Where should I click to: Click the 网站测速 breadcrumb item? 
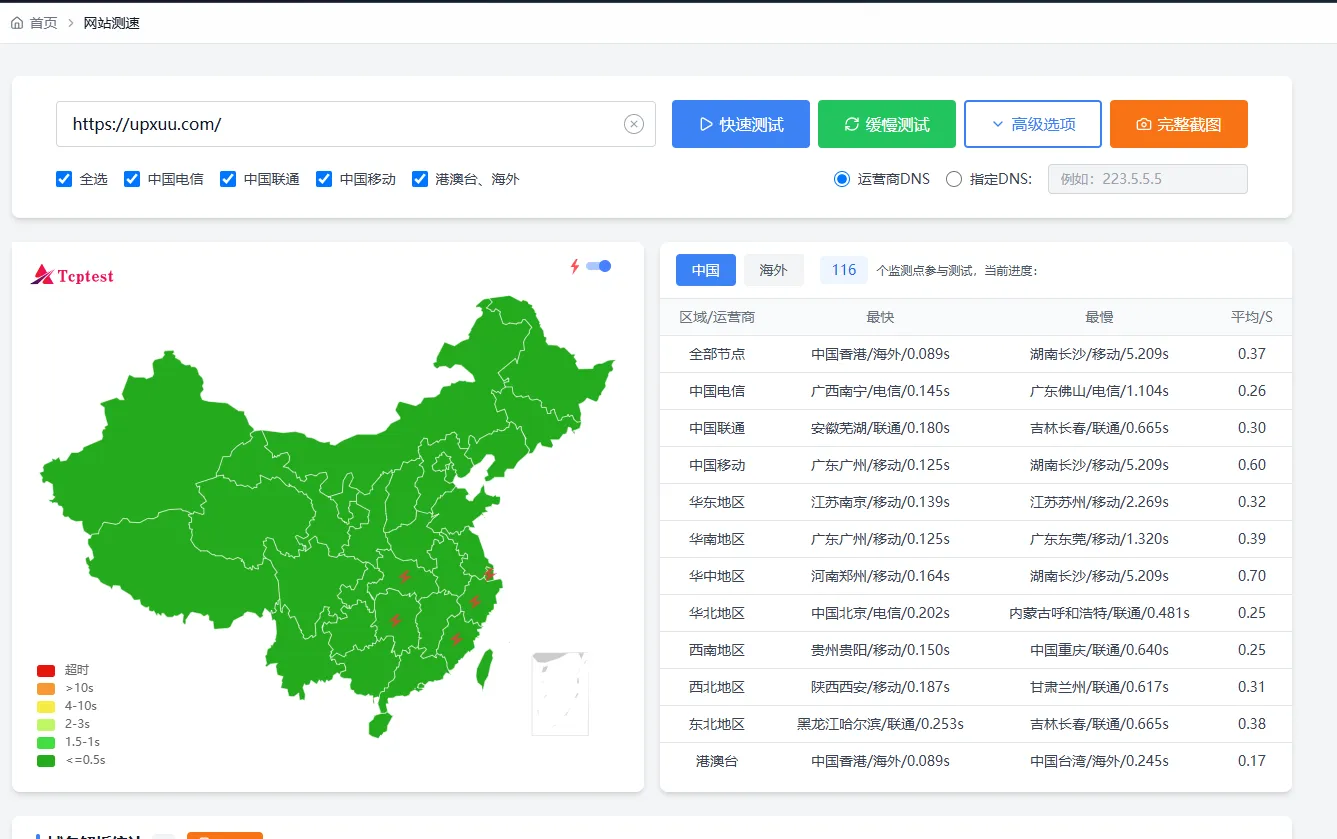click(112, 22)
